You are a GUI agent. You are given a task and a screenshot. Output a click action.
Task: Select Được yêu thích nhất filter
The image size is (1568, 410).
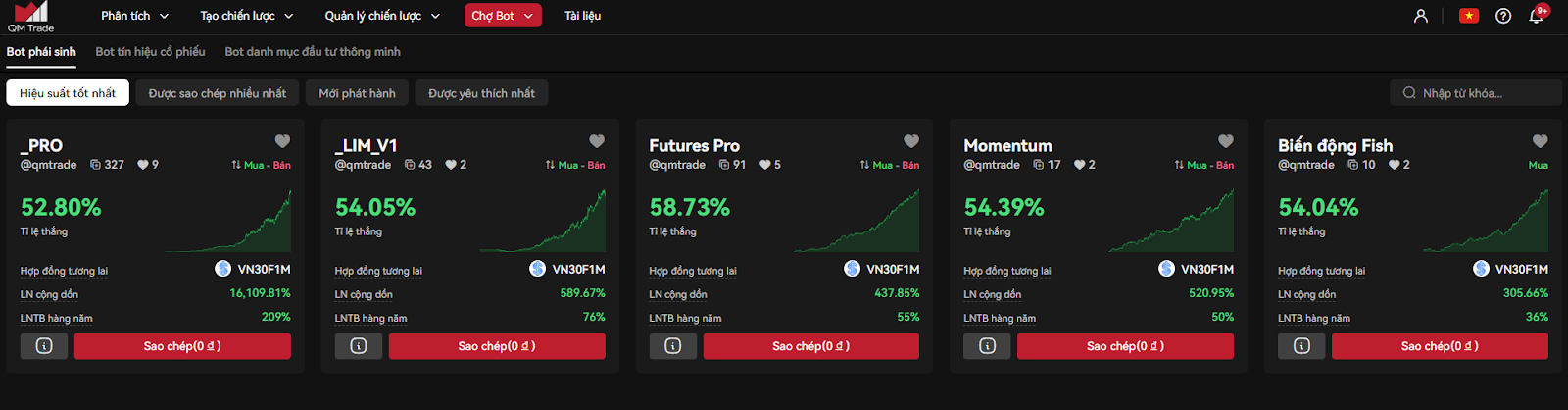point(482,93)
